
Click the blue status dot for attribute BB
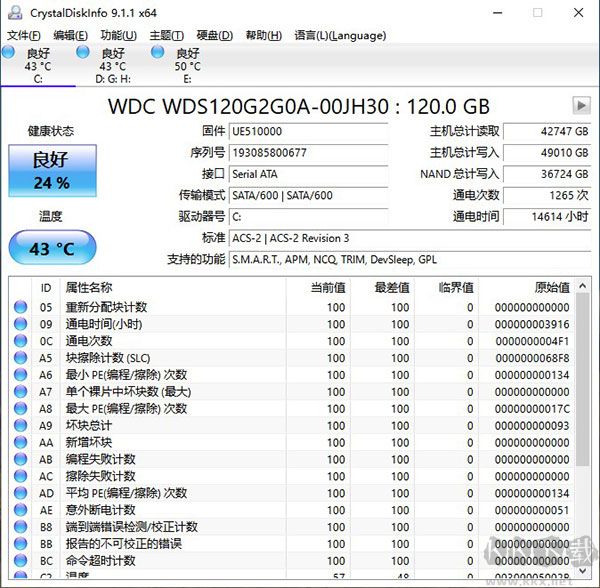(x=20, y=544)
